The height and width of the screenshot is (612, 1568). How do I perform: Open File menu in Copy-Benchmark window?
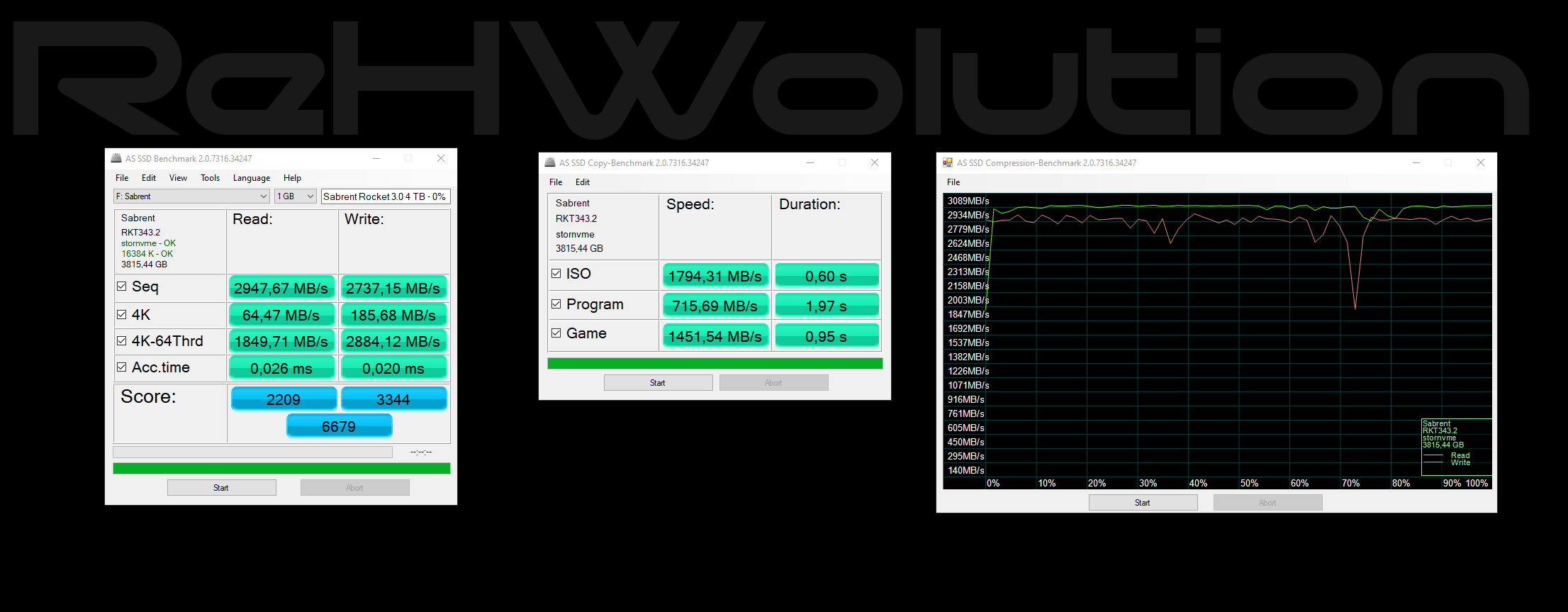click(x=556, y=182)
